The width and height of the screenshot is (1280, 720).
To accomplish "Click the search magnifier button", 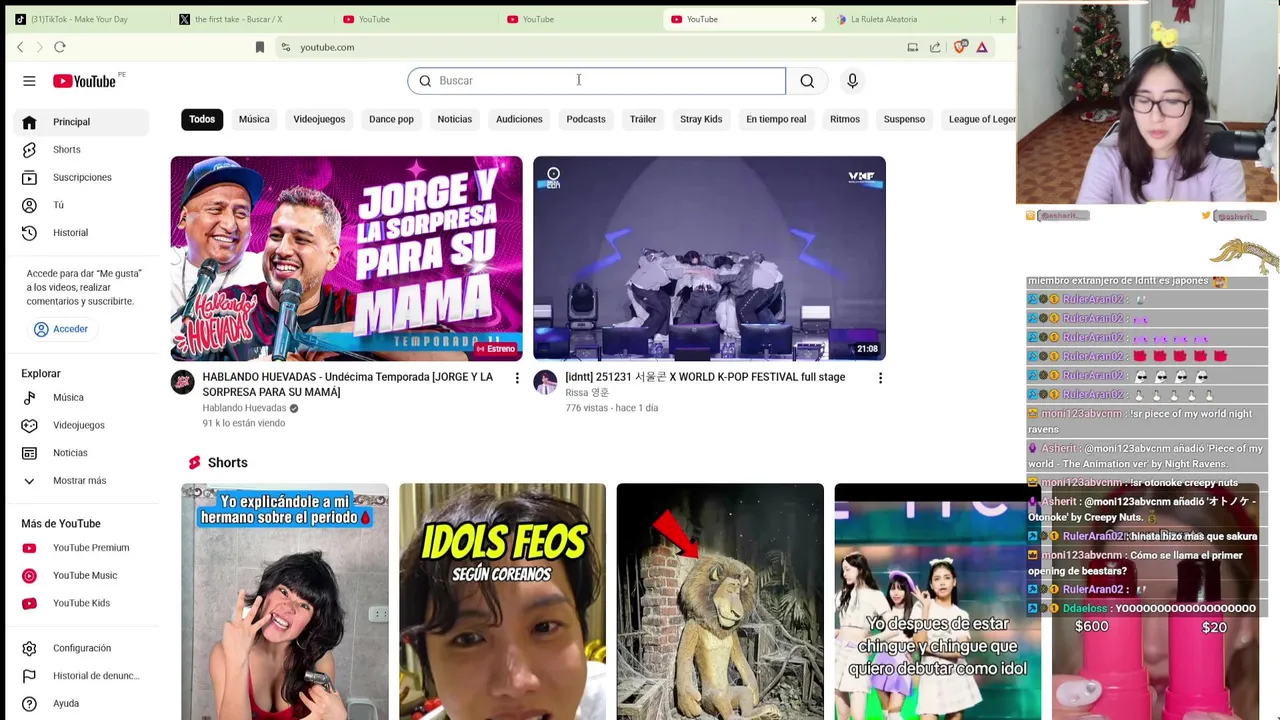I will coord(807,81).
